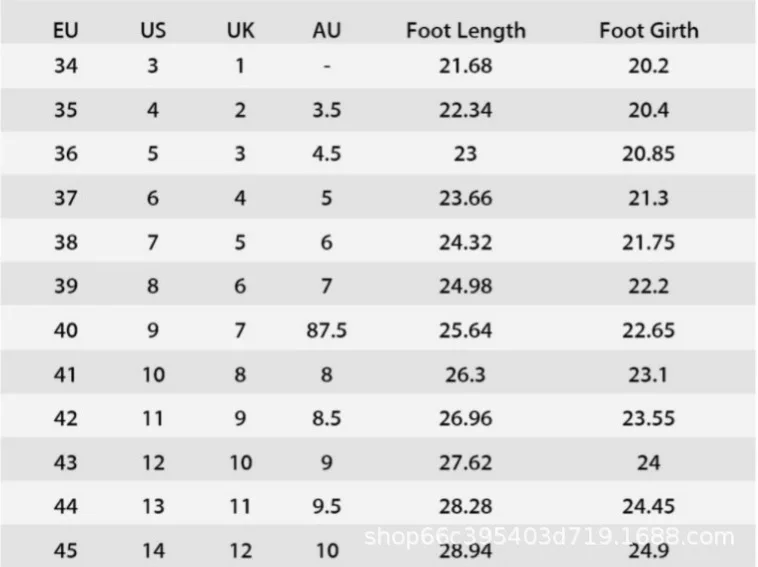The image size is (758, 567).
Task: Click the UK column header
Action: click(x=240, y=30)
